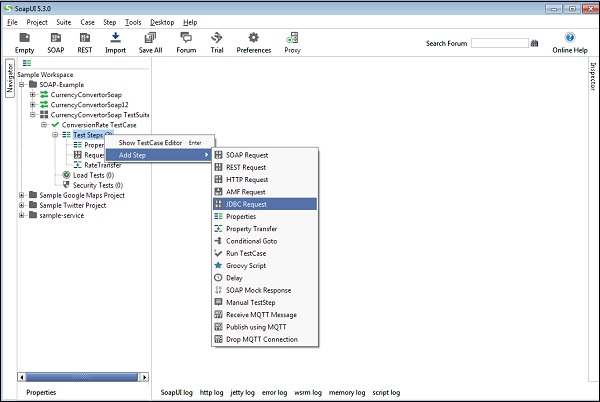The width and height of the screenshot is (600, 402).
Task: Expand the Sample Twitter Project node
Action: 21,205
